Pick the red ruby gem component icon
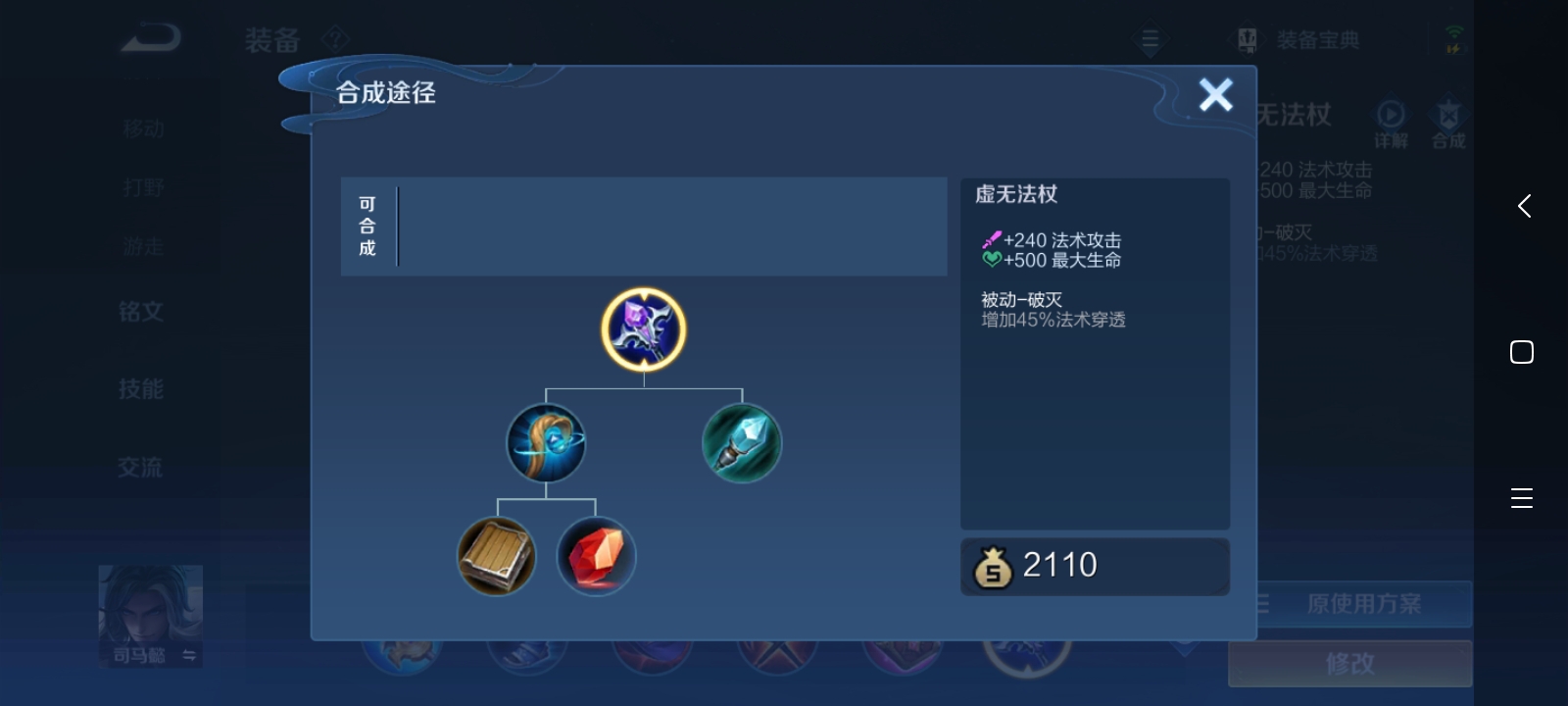Image resolution: width=1568 pixels, height=706 pixels. pos(596,556)
